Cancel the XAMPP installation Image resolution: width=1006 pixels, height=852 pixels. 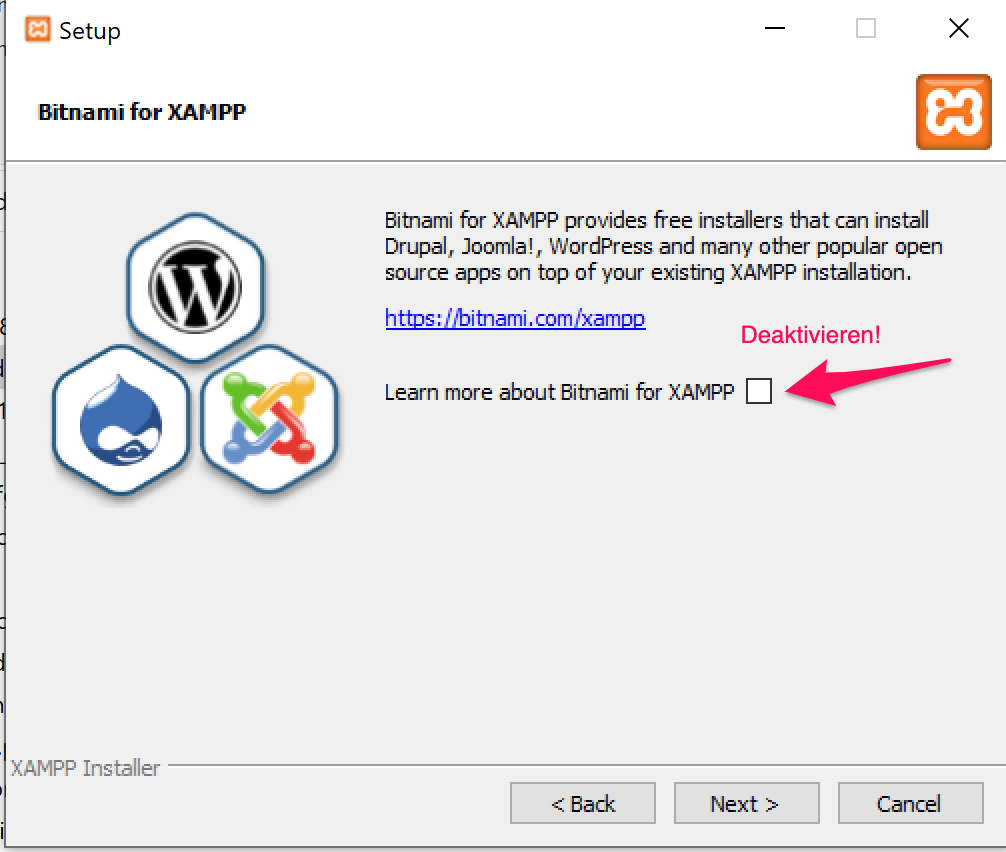(x=910, y=803)
